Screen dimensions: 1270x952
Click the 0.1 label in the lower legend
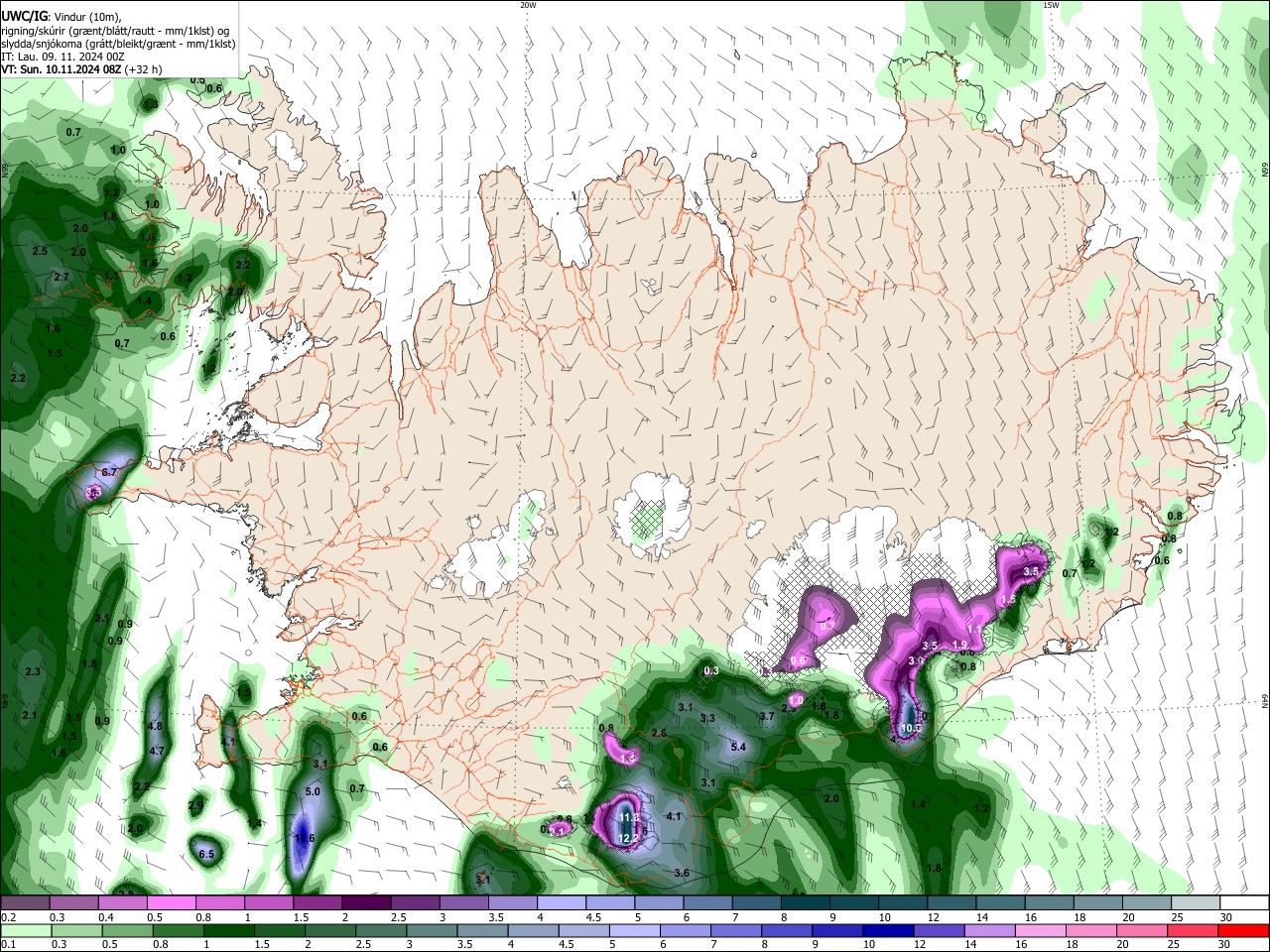8,945
